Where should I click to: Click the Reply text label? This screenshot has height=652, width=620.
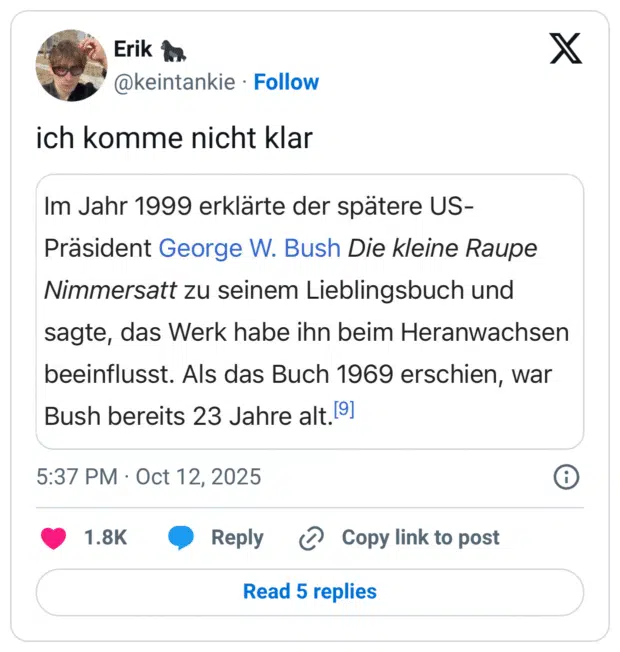coord(237,537)
